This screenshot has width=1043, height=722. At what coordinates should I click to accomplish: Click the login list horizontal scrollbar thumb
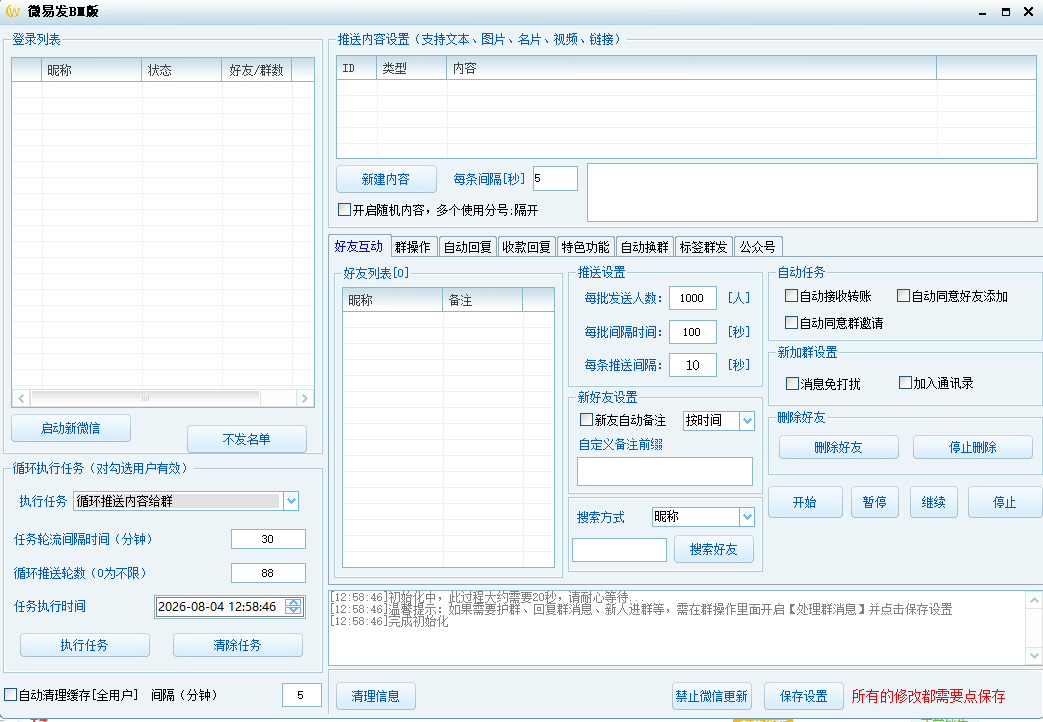145,398
